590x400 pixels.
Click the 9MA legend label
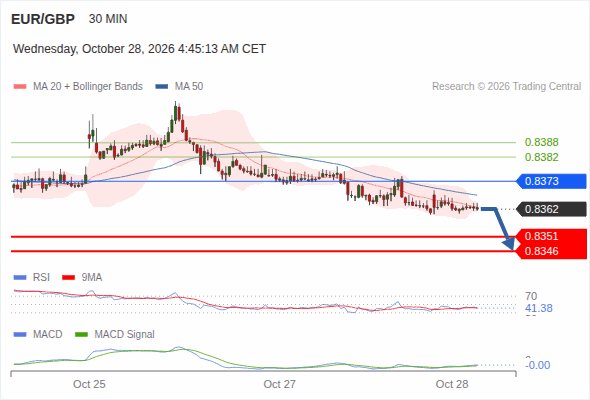[92, 278]
